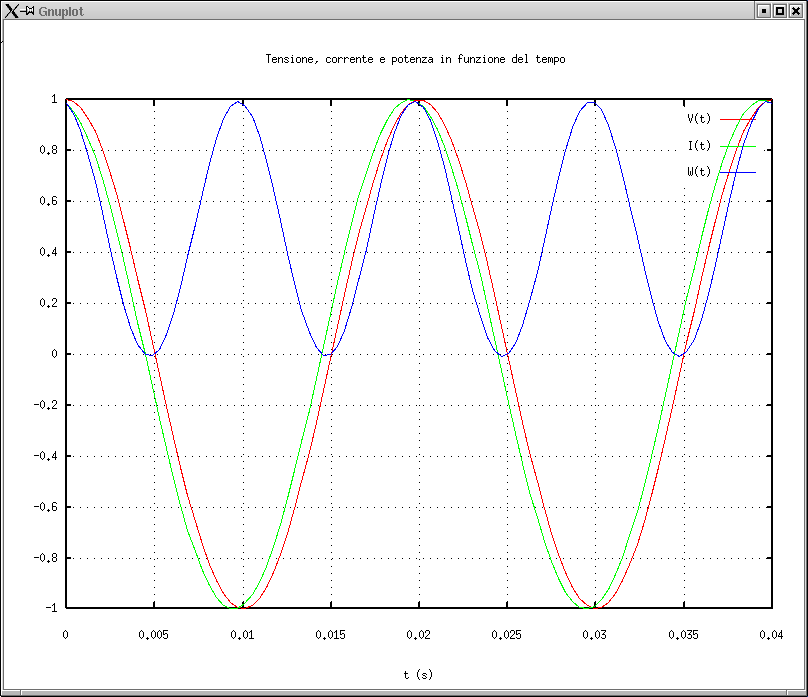Click the I(t) legend label
This screenshot has height=697, width=808.
699,146
